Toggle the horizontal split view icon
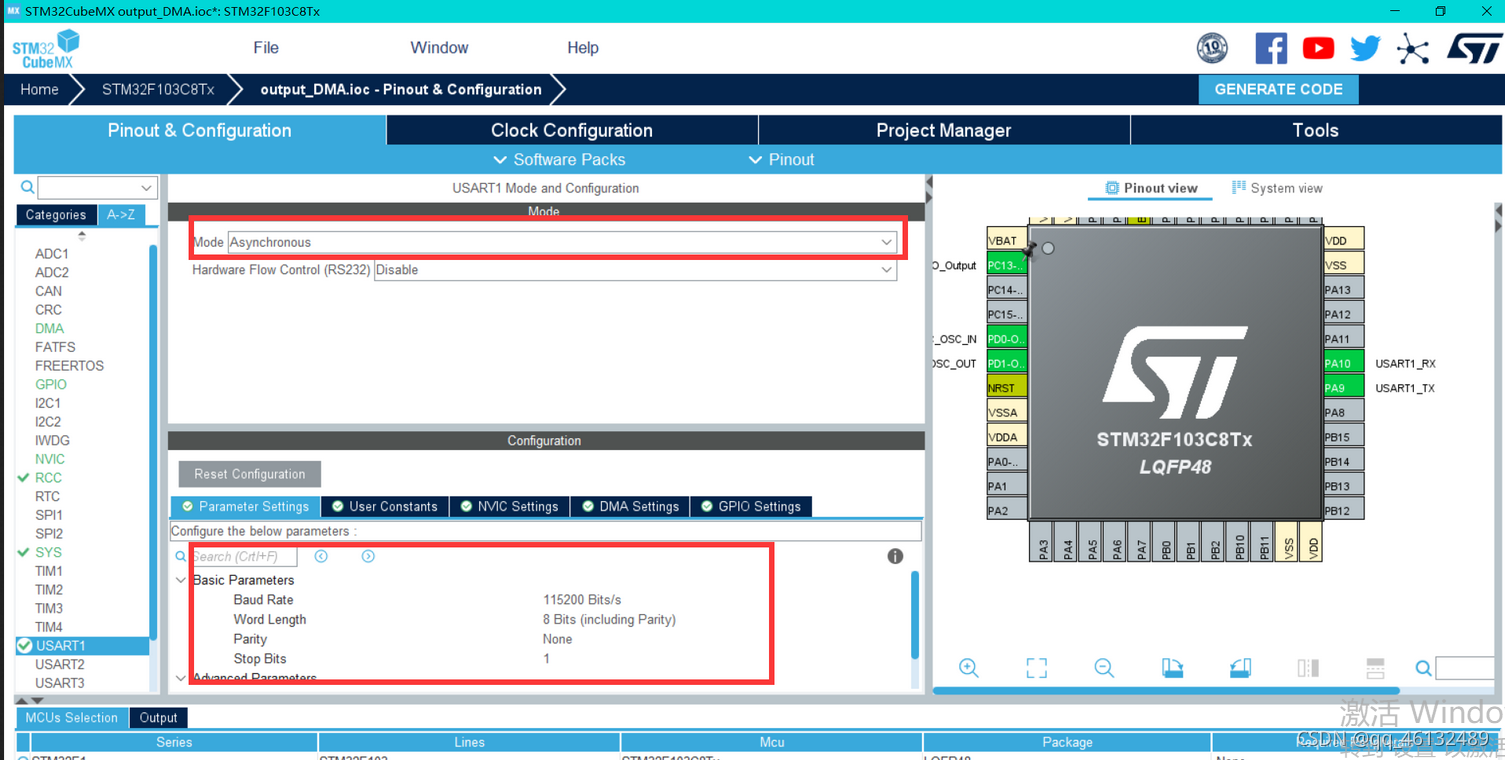1505x760 pixels. pyautogui.click(x=1375, y=668)
